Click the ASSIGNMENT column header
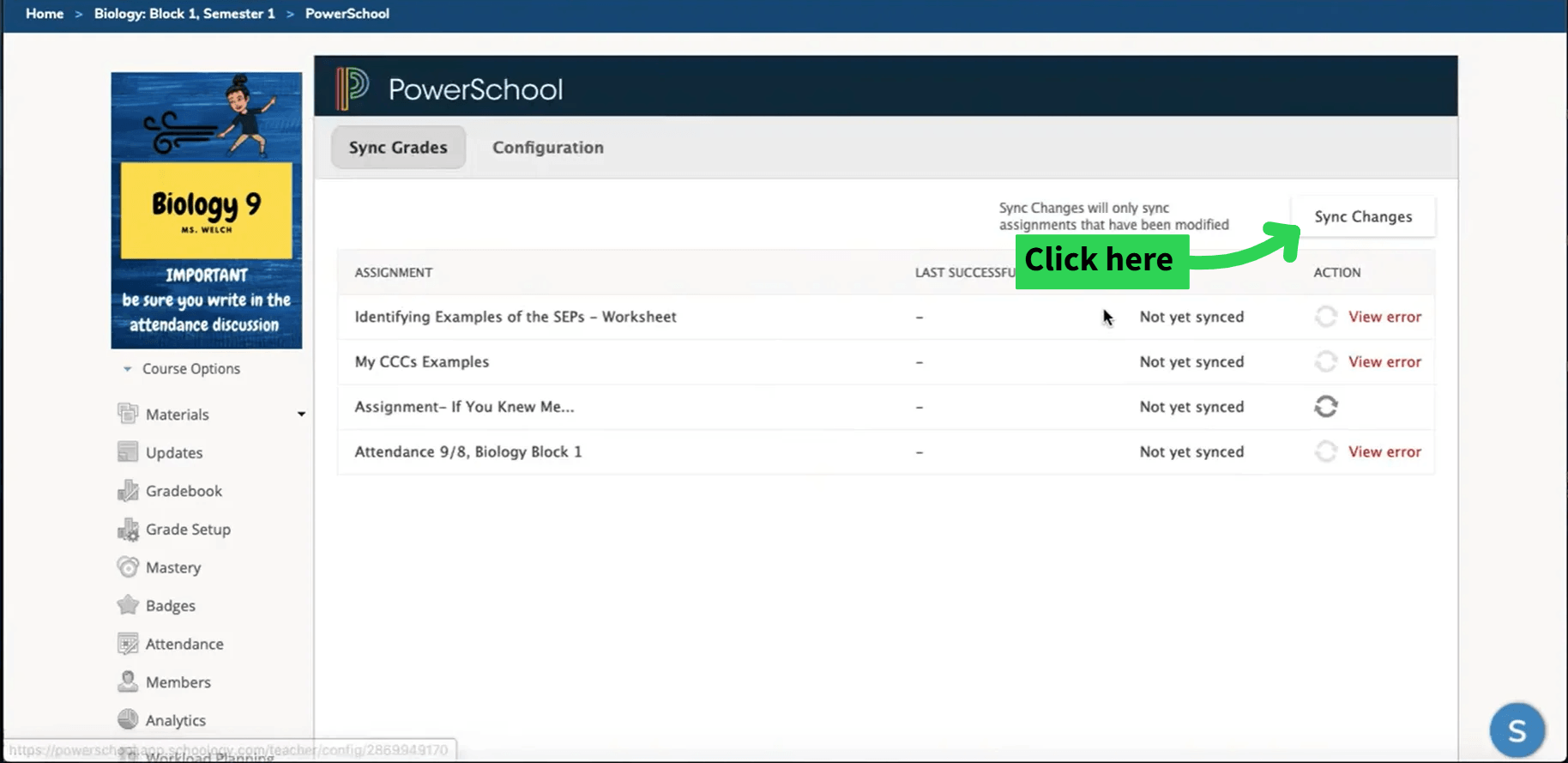Viewport: 1568px width, 763px height. tap(394, 272)
